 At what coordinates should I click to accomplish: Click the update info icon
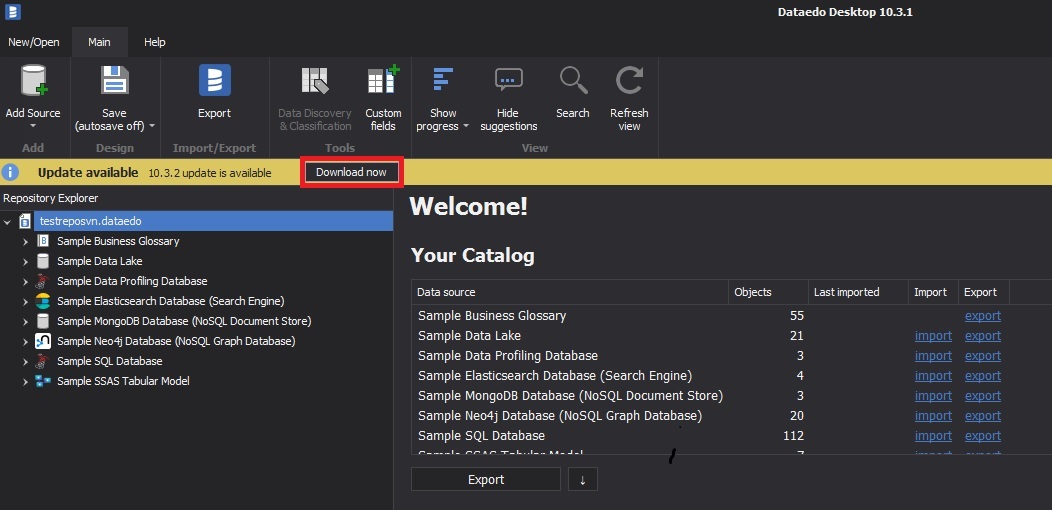click(10, 172)
